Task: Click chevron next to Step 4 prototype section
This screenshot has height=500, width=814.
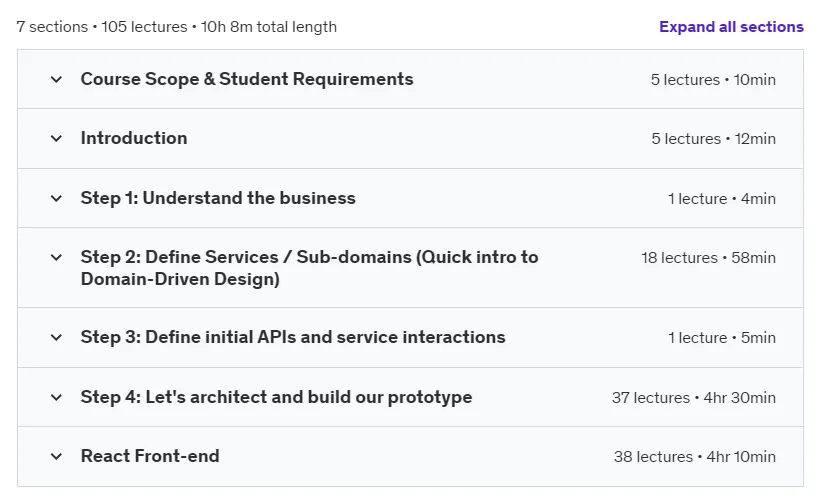Action: coord(56,398)
